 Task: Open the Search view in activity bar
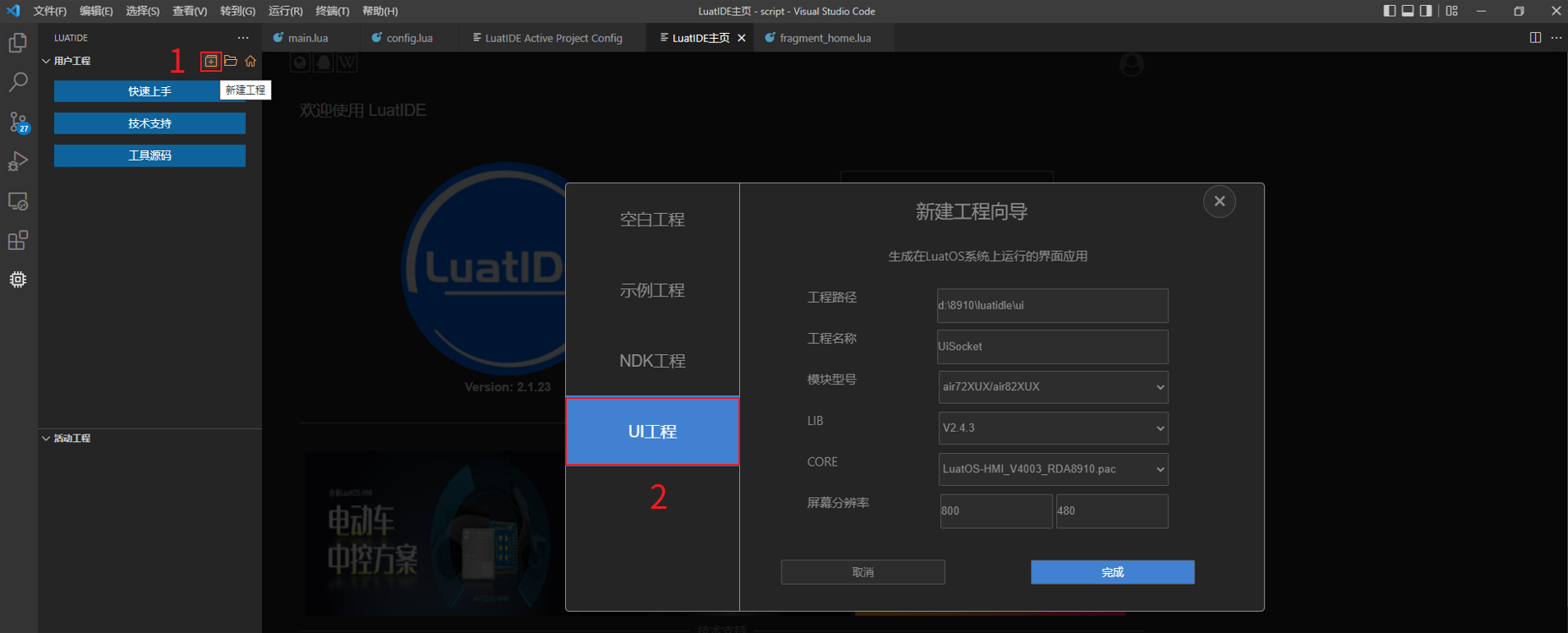point(18,82)
